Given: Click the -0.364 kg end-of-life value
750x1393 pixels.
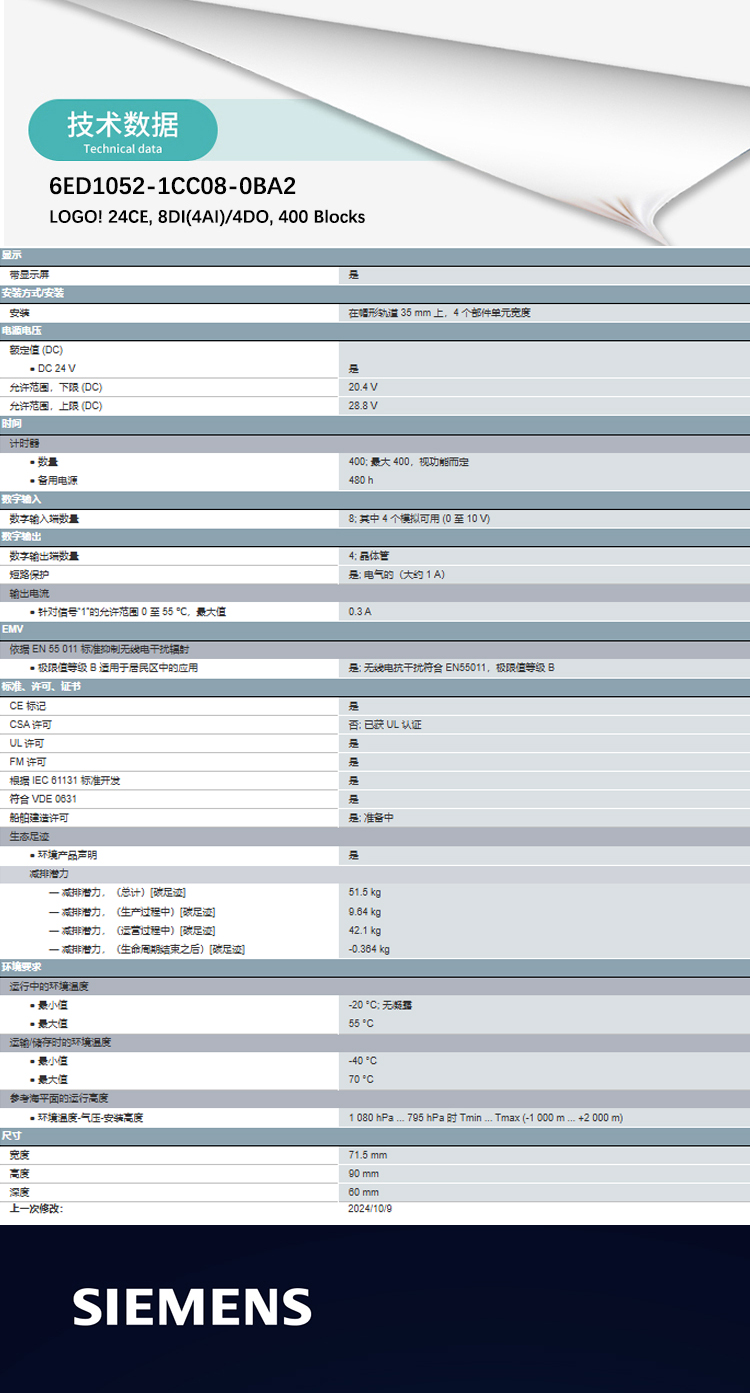Looking at the screenshot, I should (369, 949).
